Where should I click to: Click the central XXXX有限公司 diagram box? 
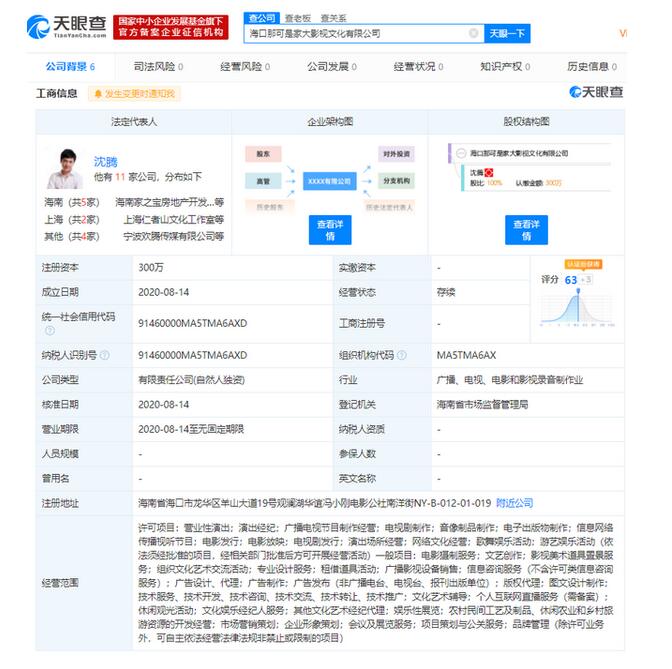tap(330, 181)
